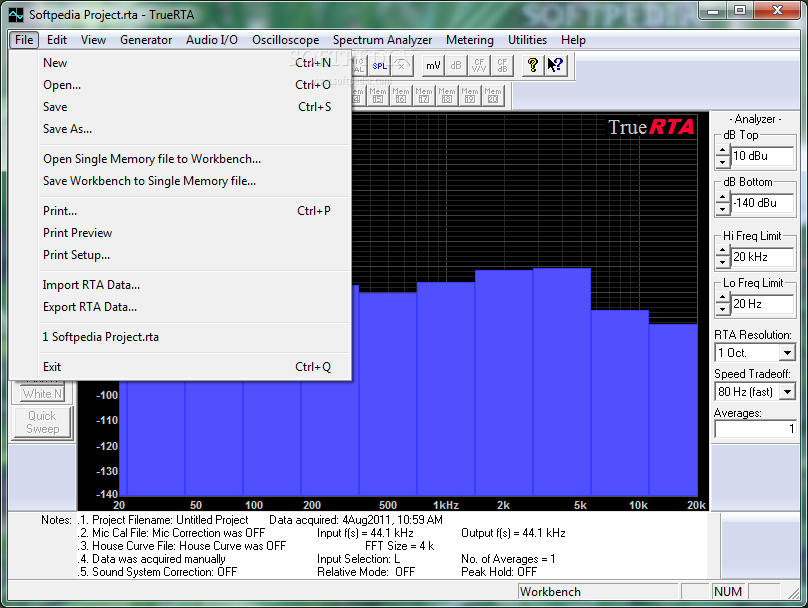This screenshot has height=608, width=808.
Task: Click the TrueRTA title bar app icon
Action: (16, 14)
